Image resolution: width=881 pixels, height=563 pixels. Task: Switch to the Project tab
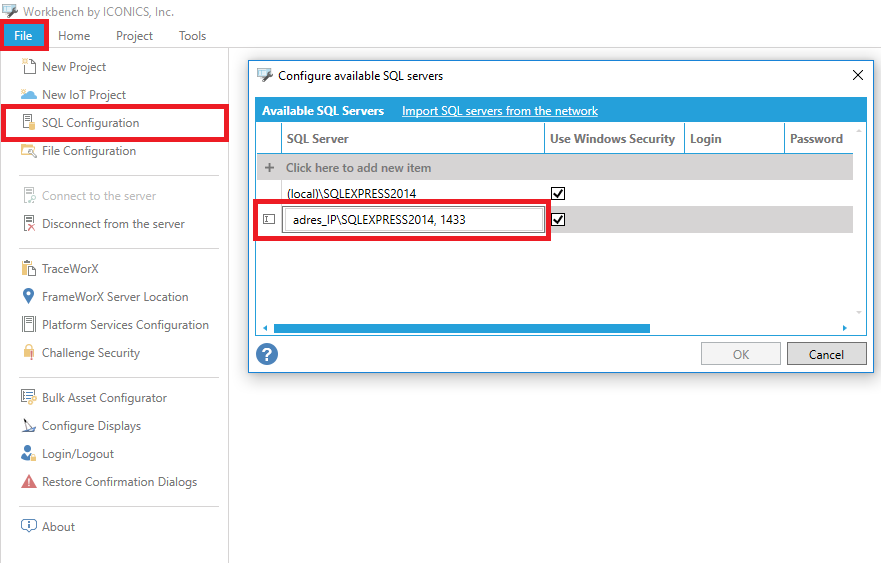pos(134,35)
